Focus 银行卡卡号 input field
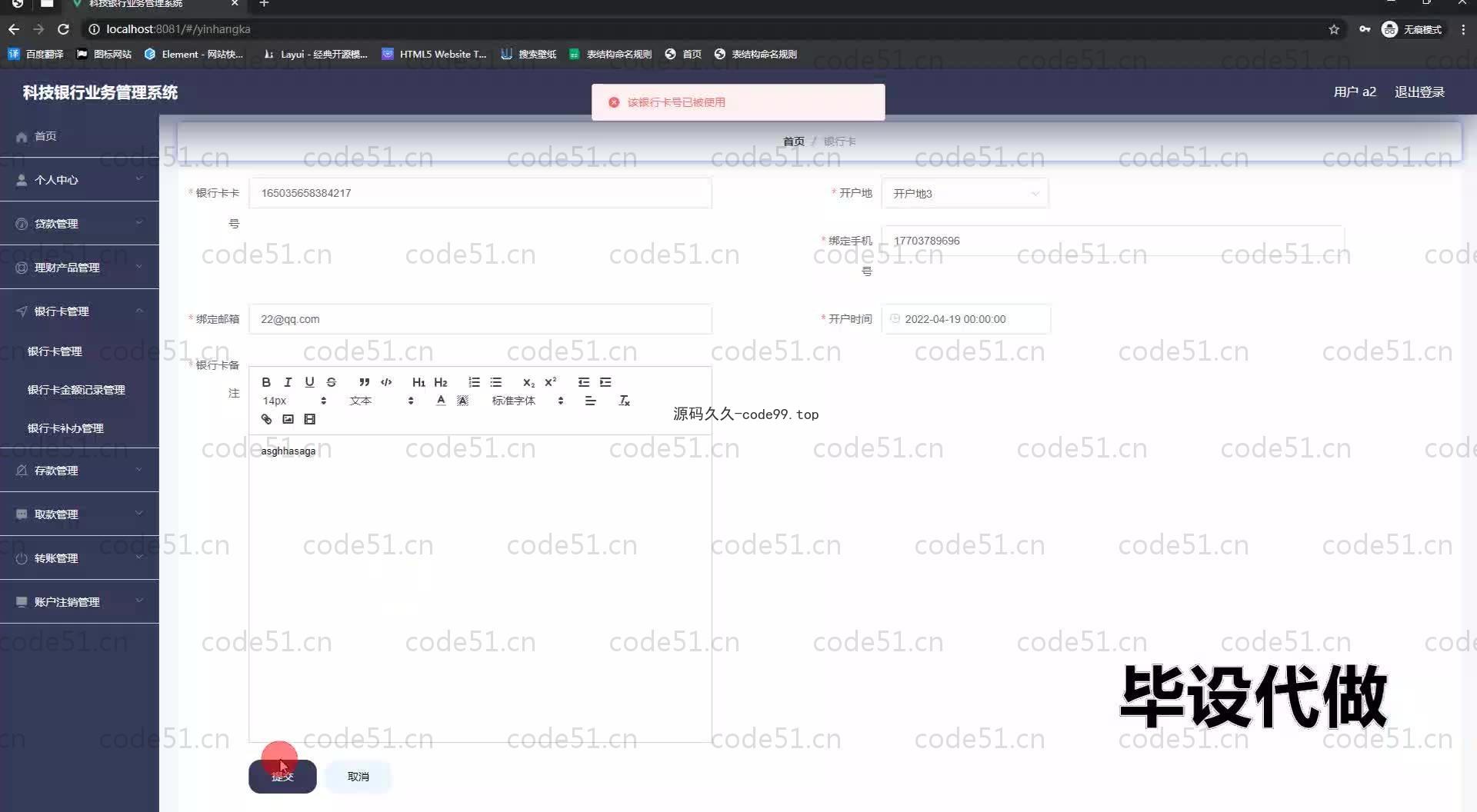Screen dimensions: 1477x812 click(x=480, y=193)
